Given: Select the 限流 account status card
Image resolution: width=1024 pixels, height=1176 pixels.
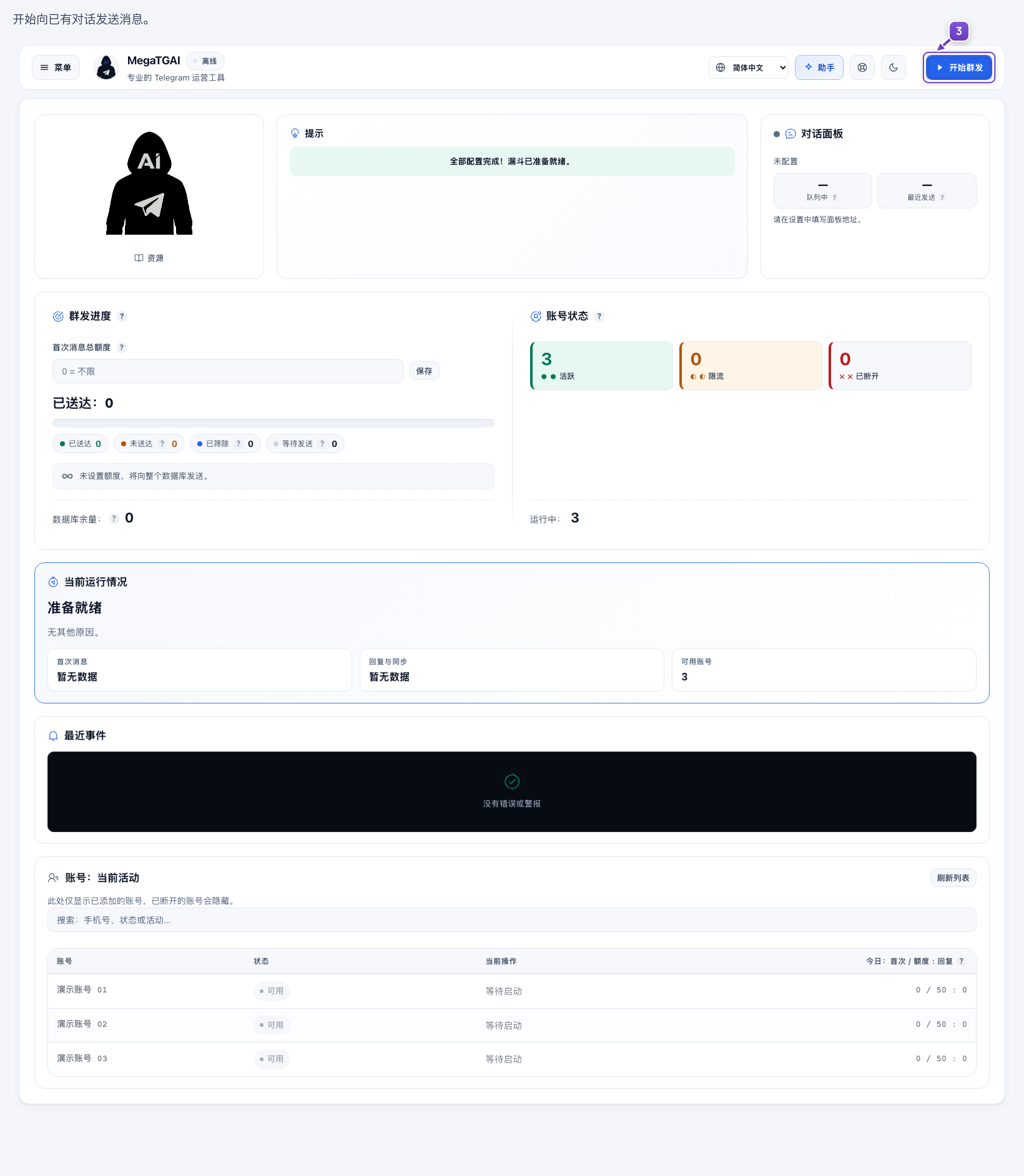Looking at the screenshot, I should pos(751,366).
